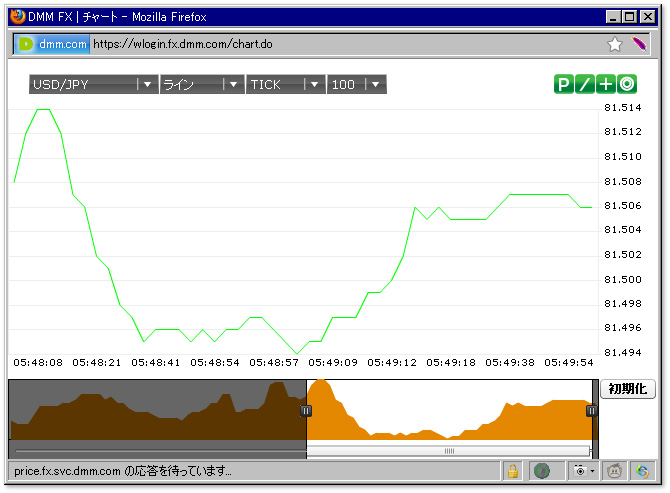Select the green line drawing tool icon
This screenshot has height=493, width=670.
(x=585, y=84)
